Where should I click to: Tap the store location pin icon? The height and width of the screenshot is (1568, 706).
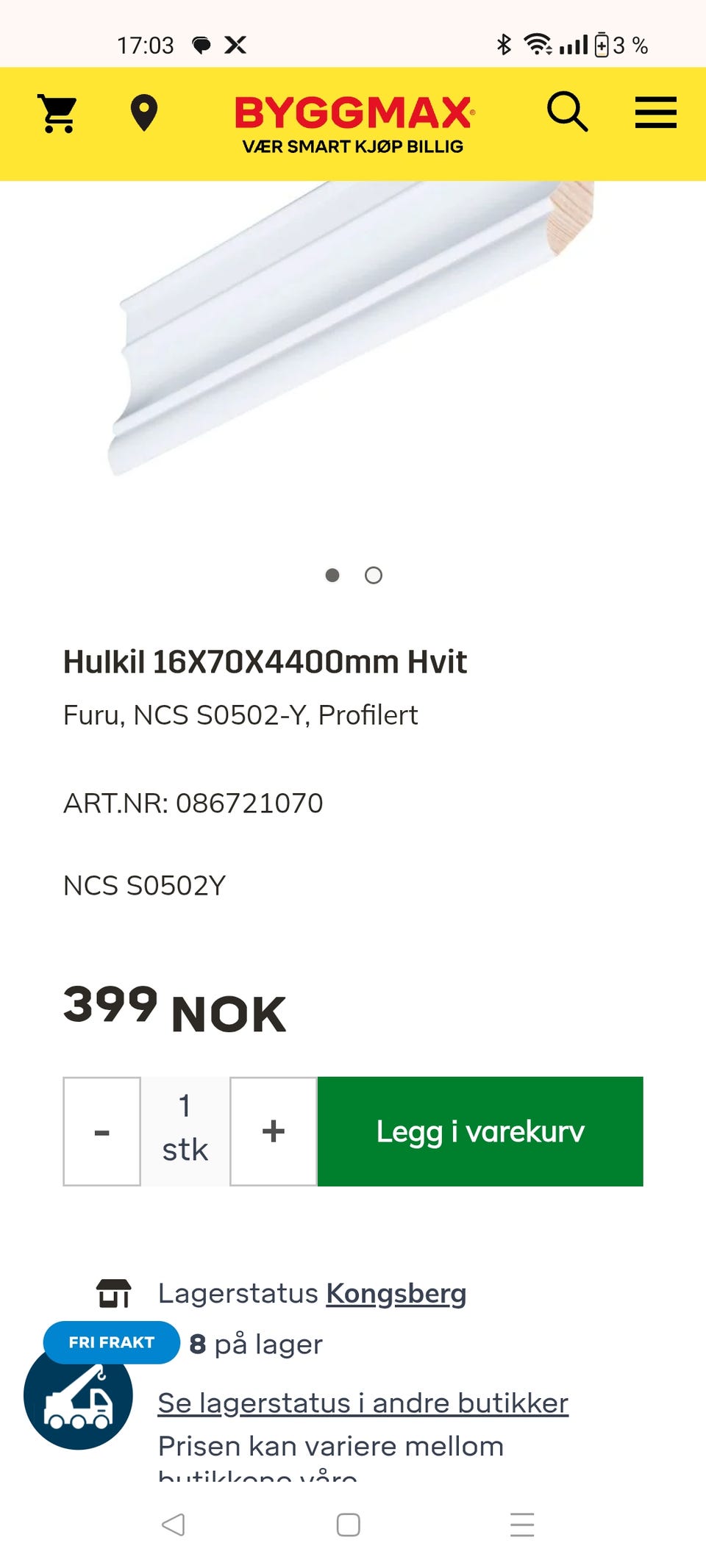[143, 114]
